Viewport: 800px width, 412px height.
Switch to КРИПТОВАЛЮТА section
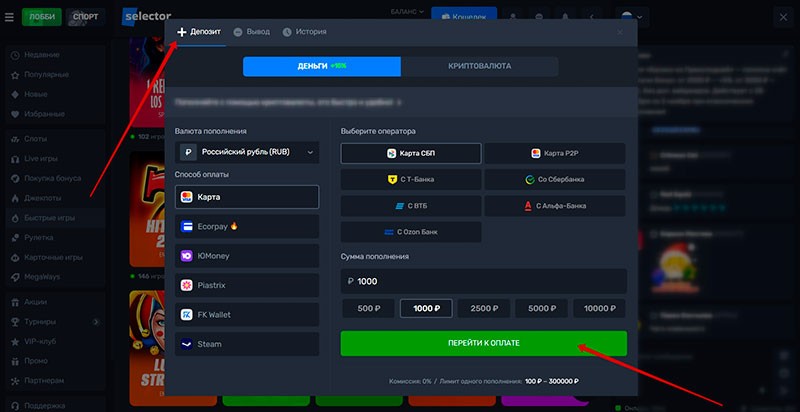(478, 66)
